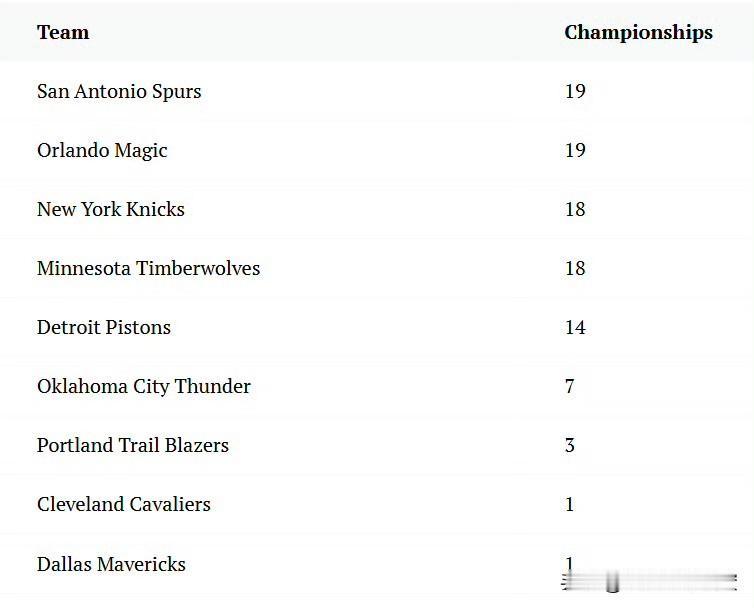
Task: Select the Oklahoma City Thunder team name
Action: point(144,387)
